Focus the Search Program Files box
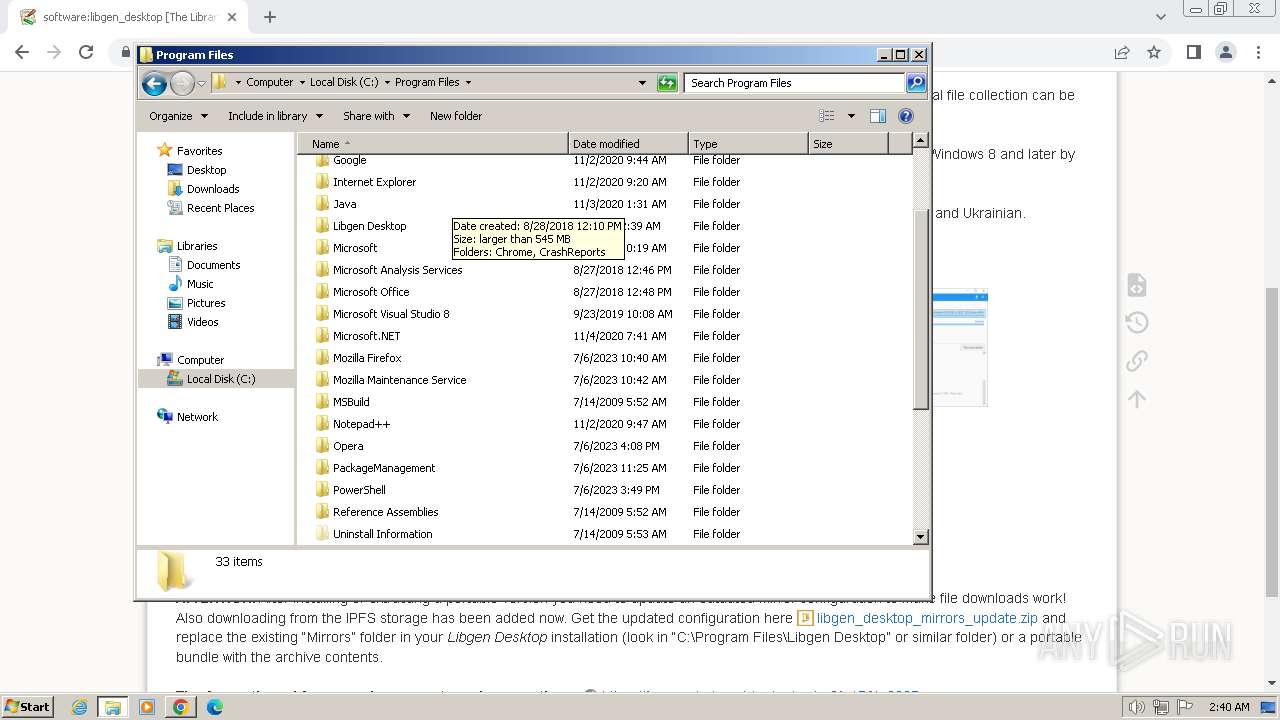Screen dimensions: 1280x720 (794, 83)
